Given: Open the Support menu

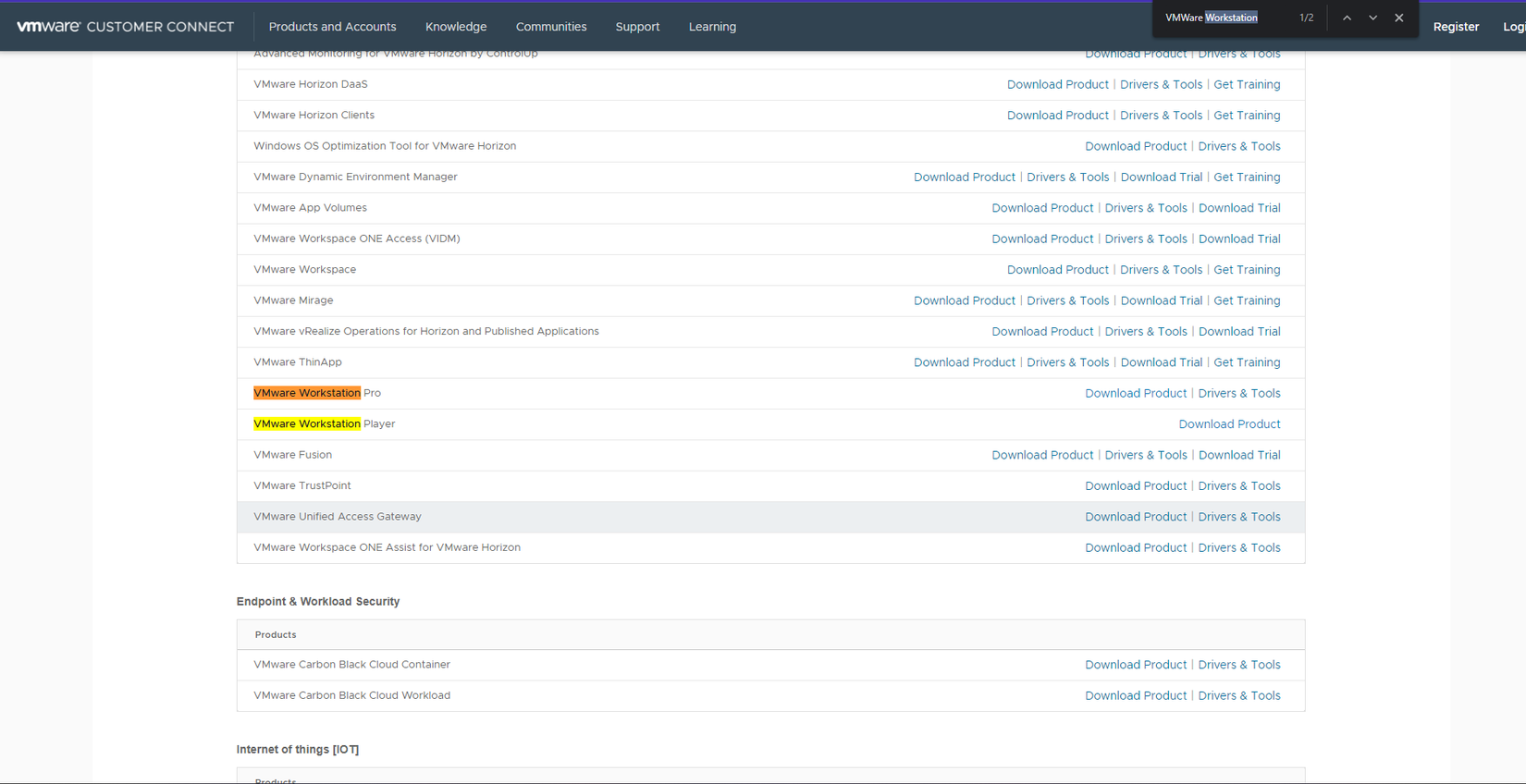Looking at the screenshot, I should pyautogui.click(x=637, y=27).
